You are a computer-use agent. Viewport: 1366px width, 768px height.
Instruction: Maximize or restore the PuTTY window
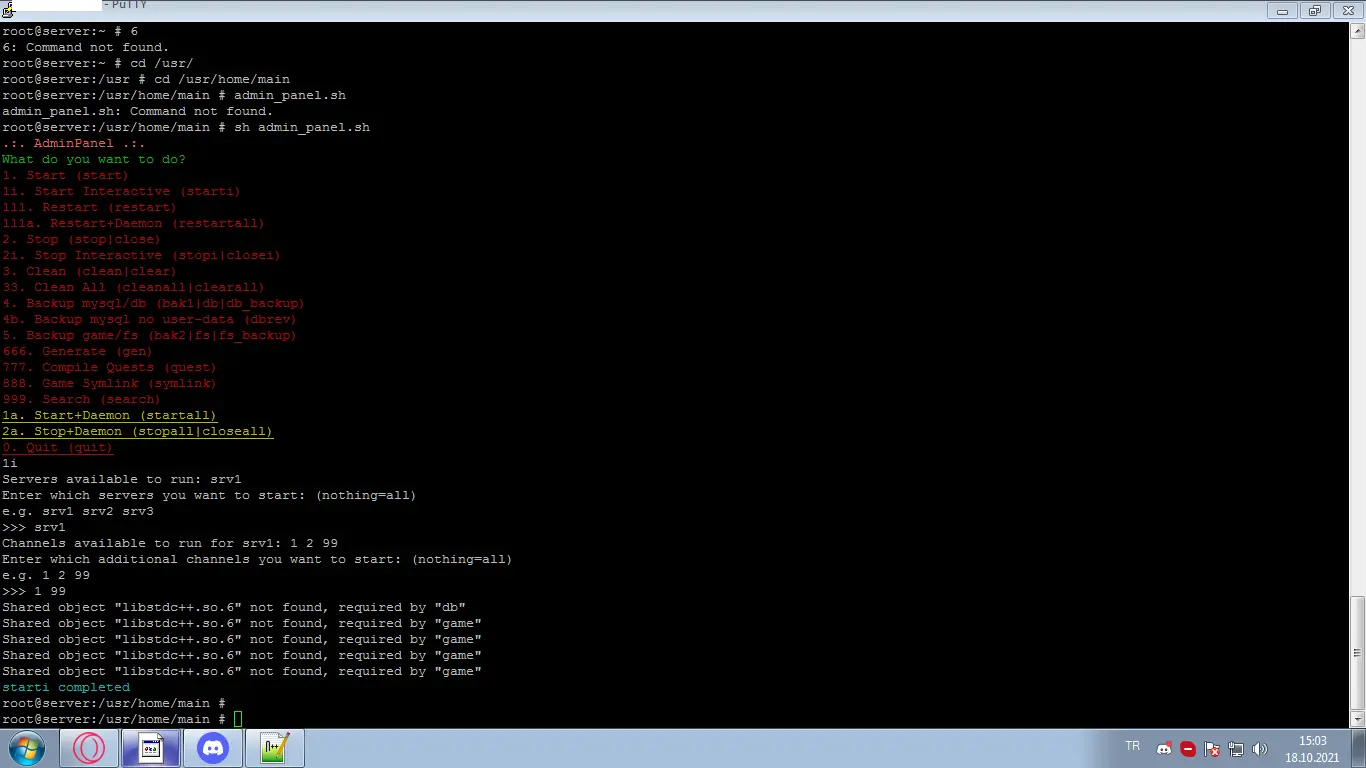1314,11
